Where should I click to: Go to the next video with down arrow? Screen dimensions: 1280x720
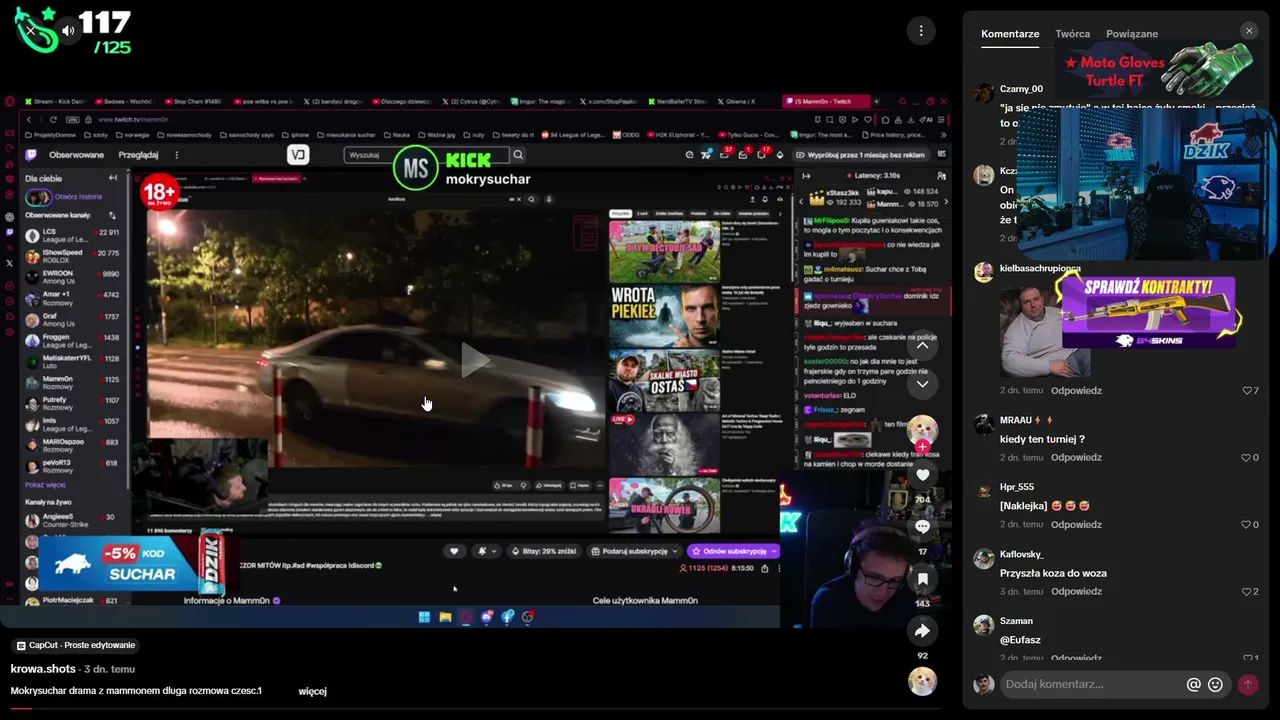pos(922,384)
